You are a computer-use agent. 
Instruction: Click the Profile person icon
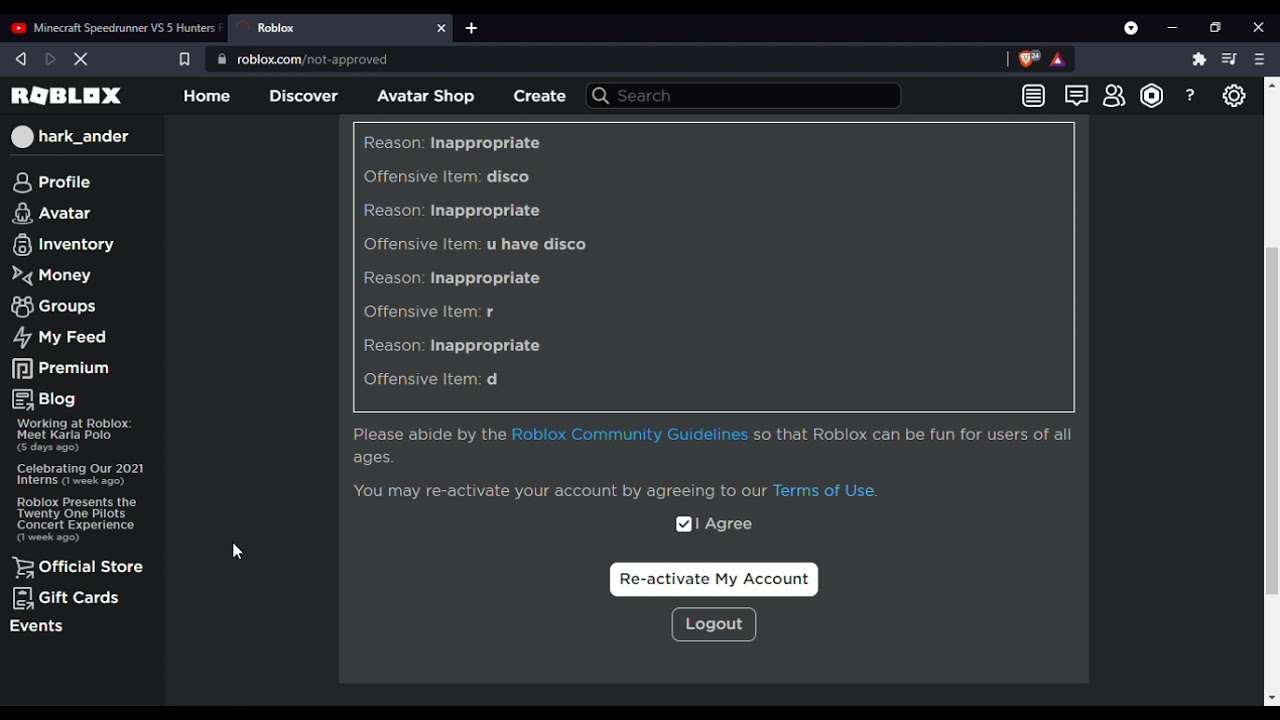tap(22, 183)
